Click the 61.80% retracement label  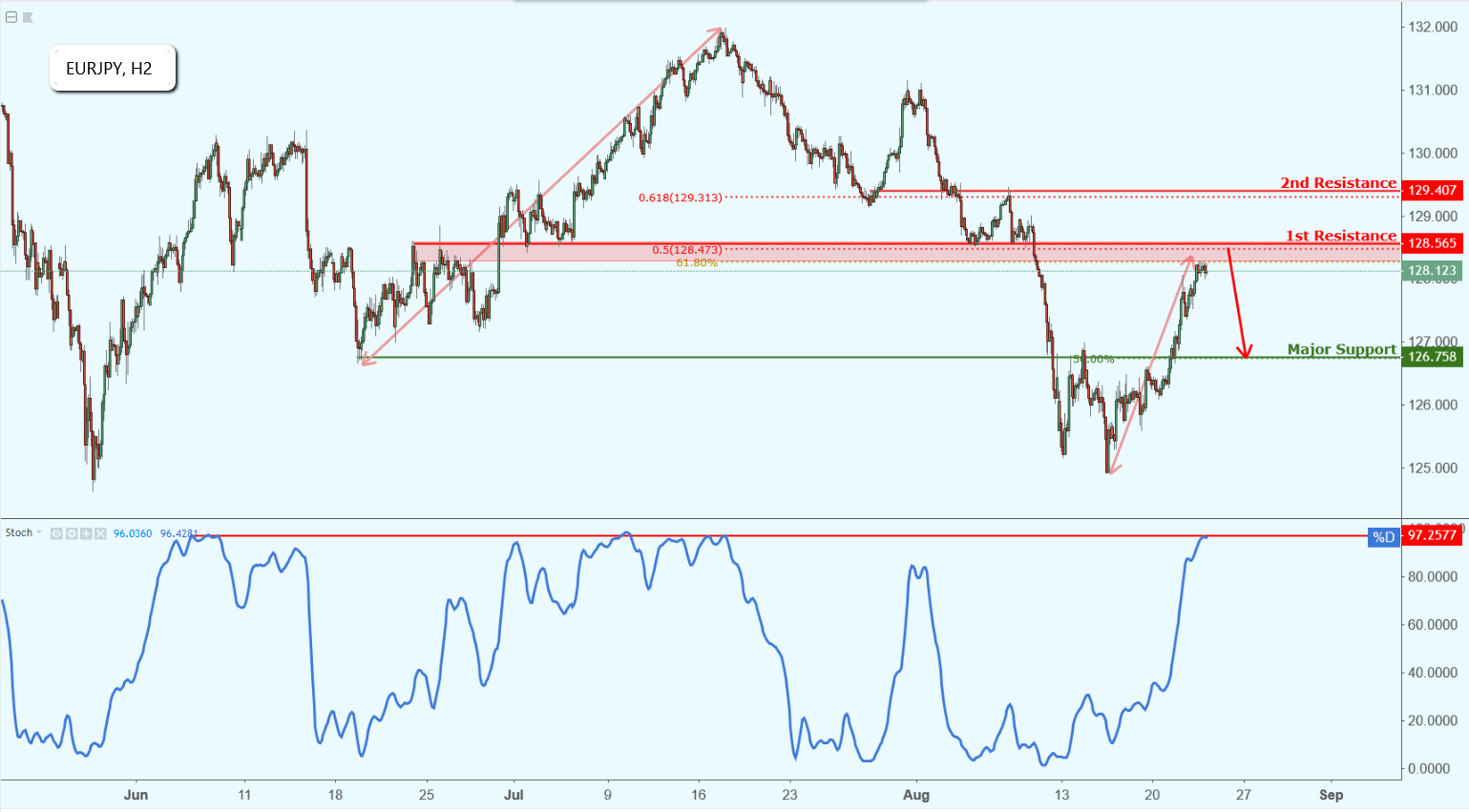(x=697, y=262)
